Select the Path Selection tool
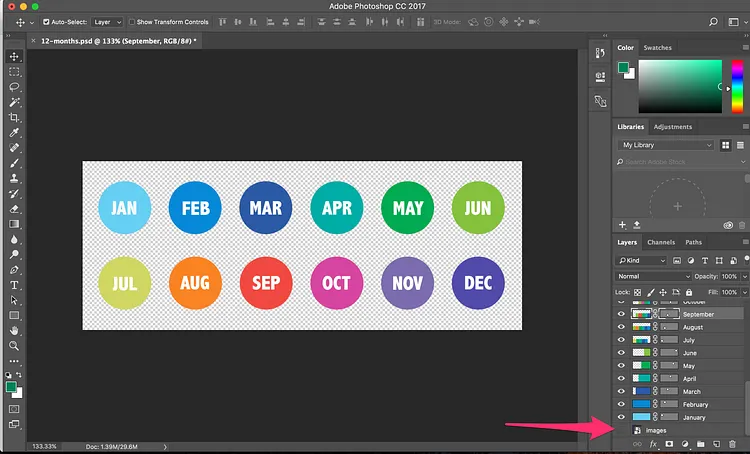This screenshot has width=750, height=454. click(14, 300)
